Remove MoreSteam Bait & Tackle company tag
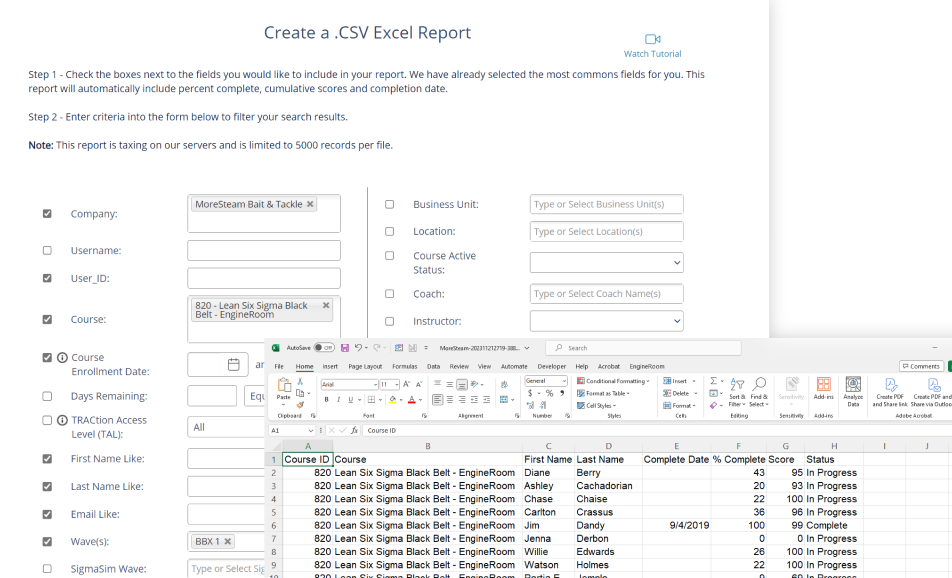Viewport: 952px width, 578px height. (310, 204)
